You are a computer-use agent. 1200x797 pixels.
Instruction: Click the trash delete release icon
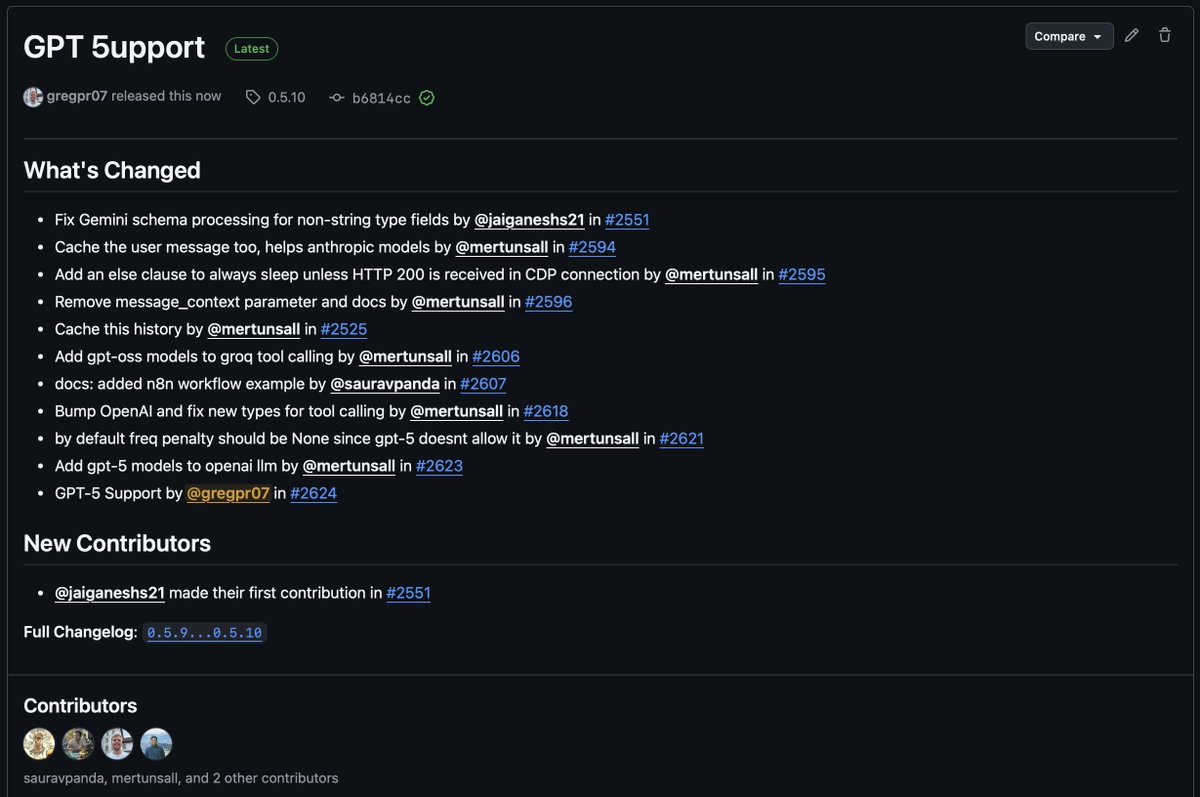point(1165,36)
